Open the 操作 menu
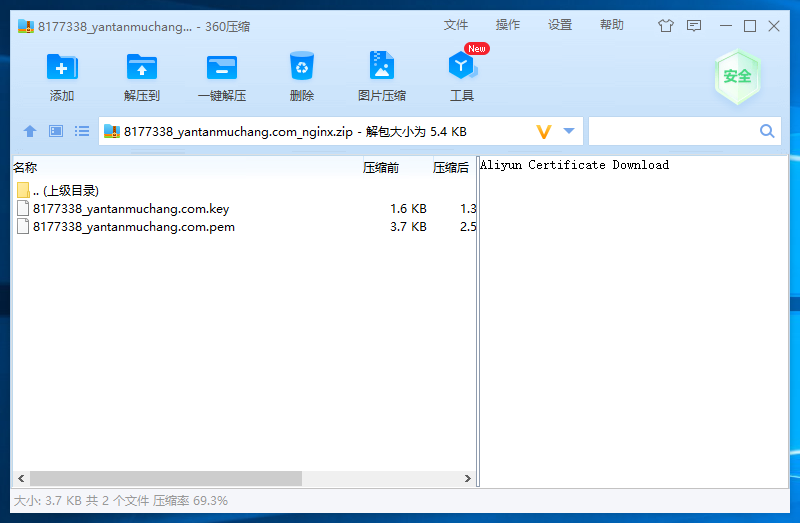The image size is (800, 523). pos(508,25)
